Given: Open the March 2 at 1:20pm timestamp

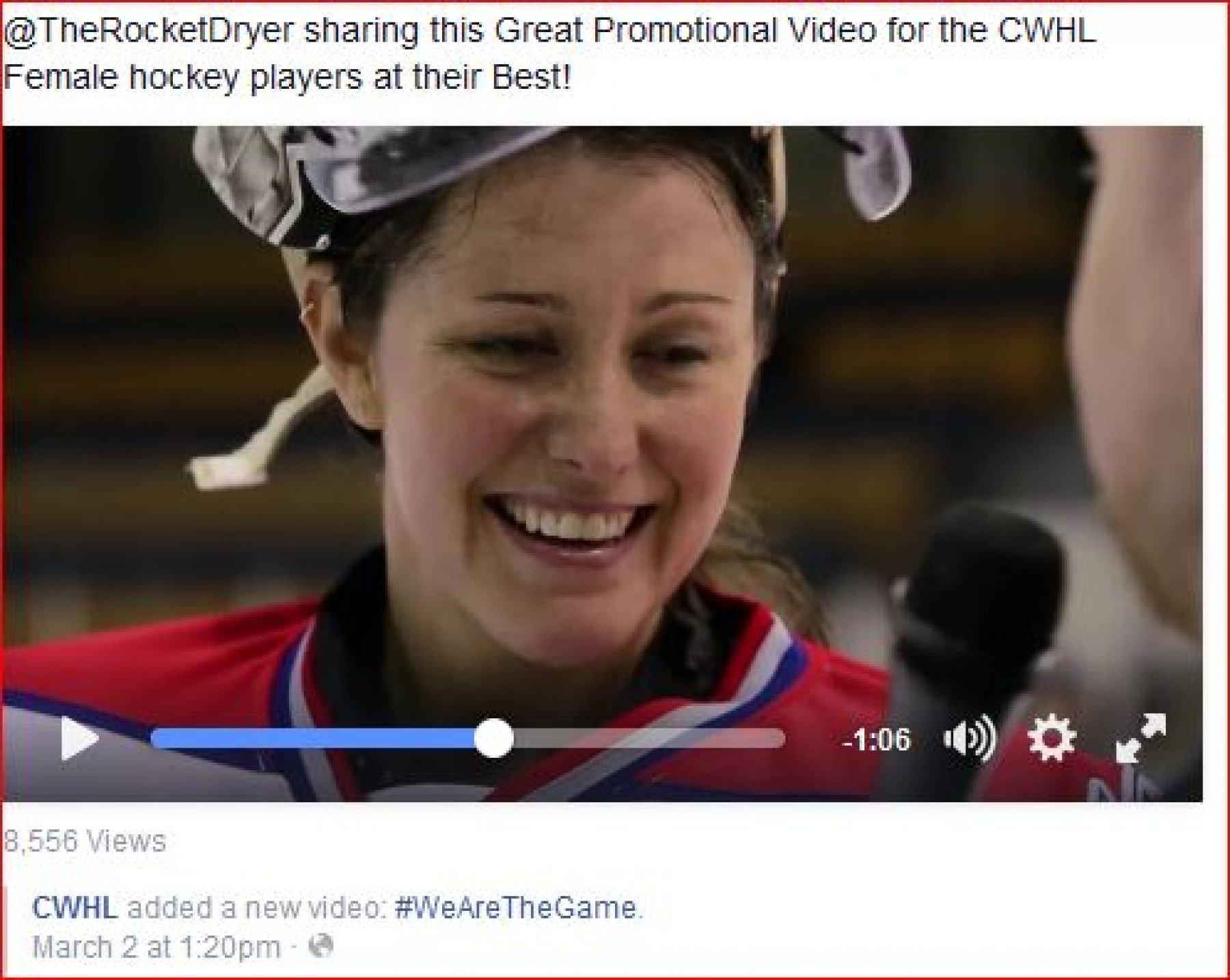Looking at the screenshot, I should (x=156, y=947).
